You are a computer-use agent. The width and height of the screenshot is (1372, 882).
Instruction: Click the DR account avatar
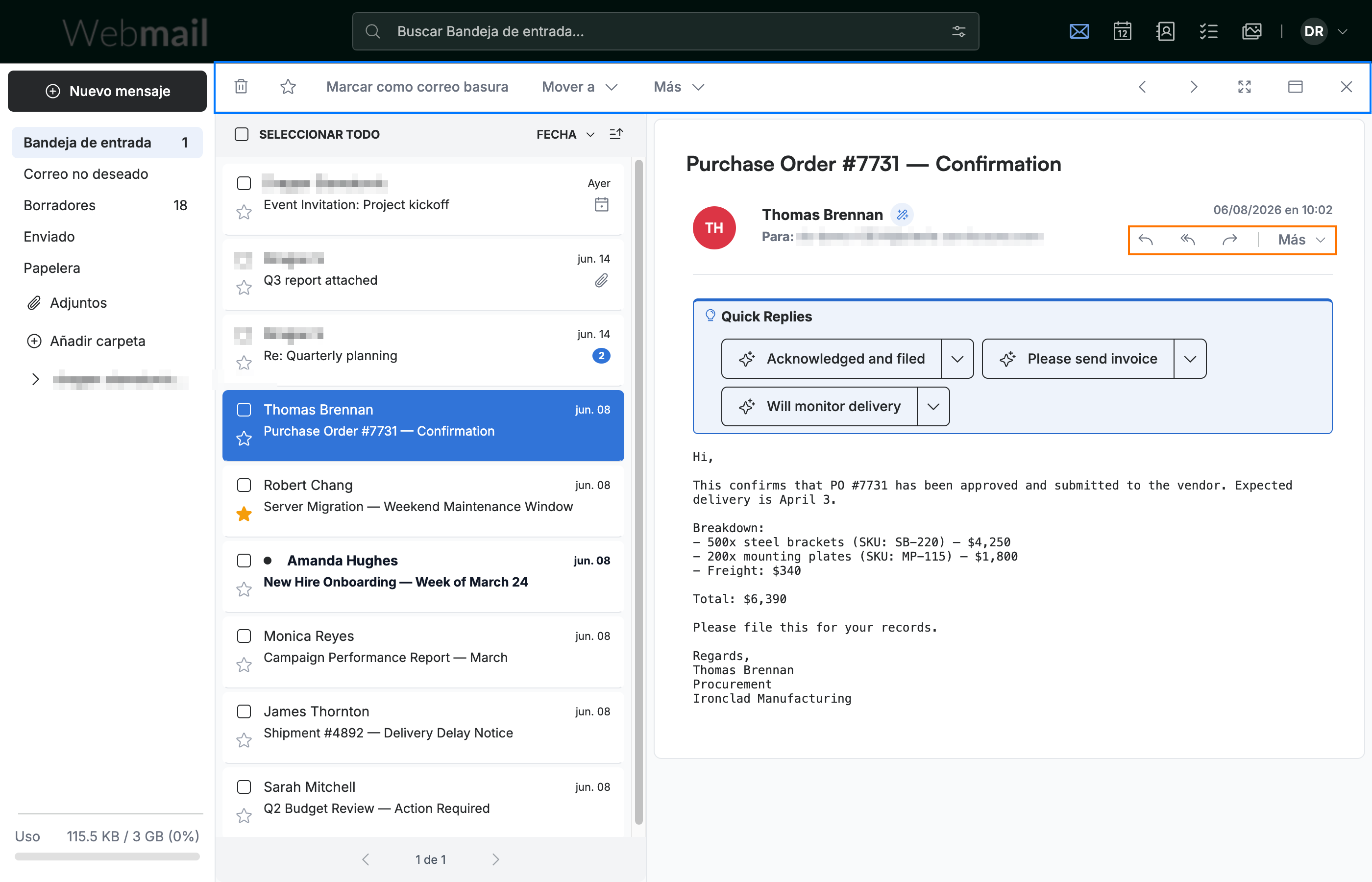(x=1314, y=31)
